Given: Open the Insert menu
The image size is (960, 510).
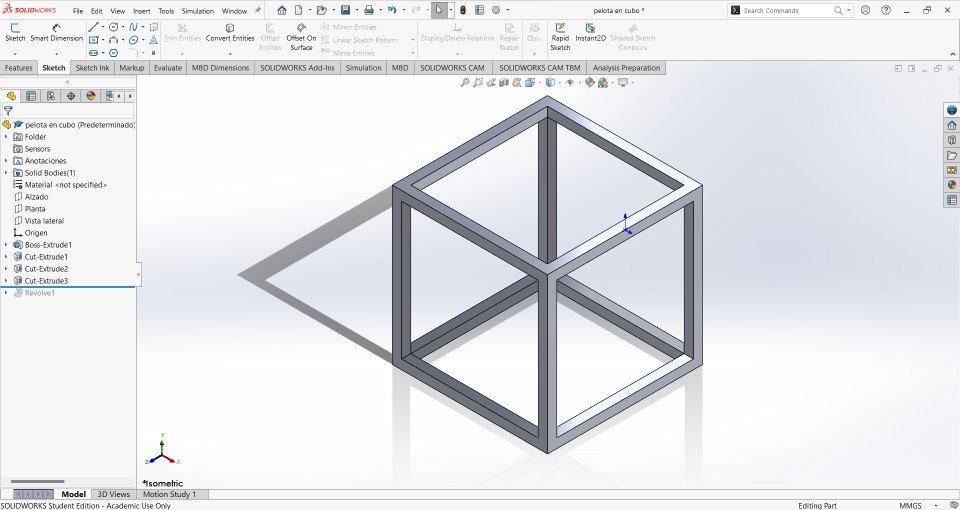Looking at the screenshot, I should 141,11.
